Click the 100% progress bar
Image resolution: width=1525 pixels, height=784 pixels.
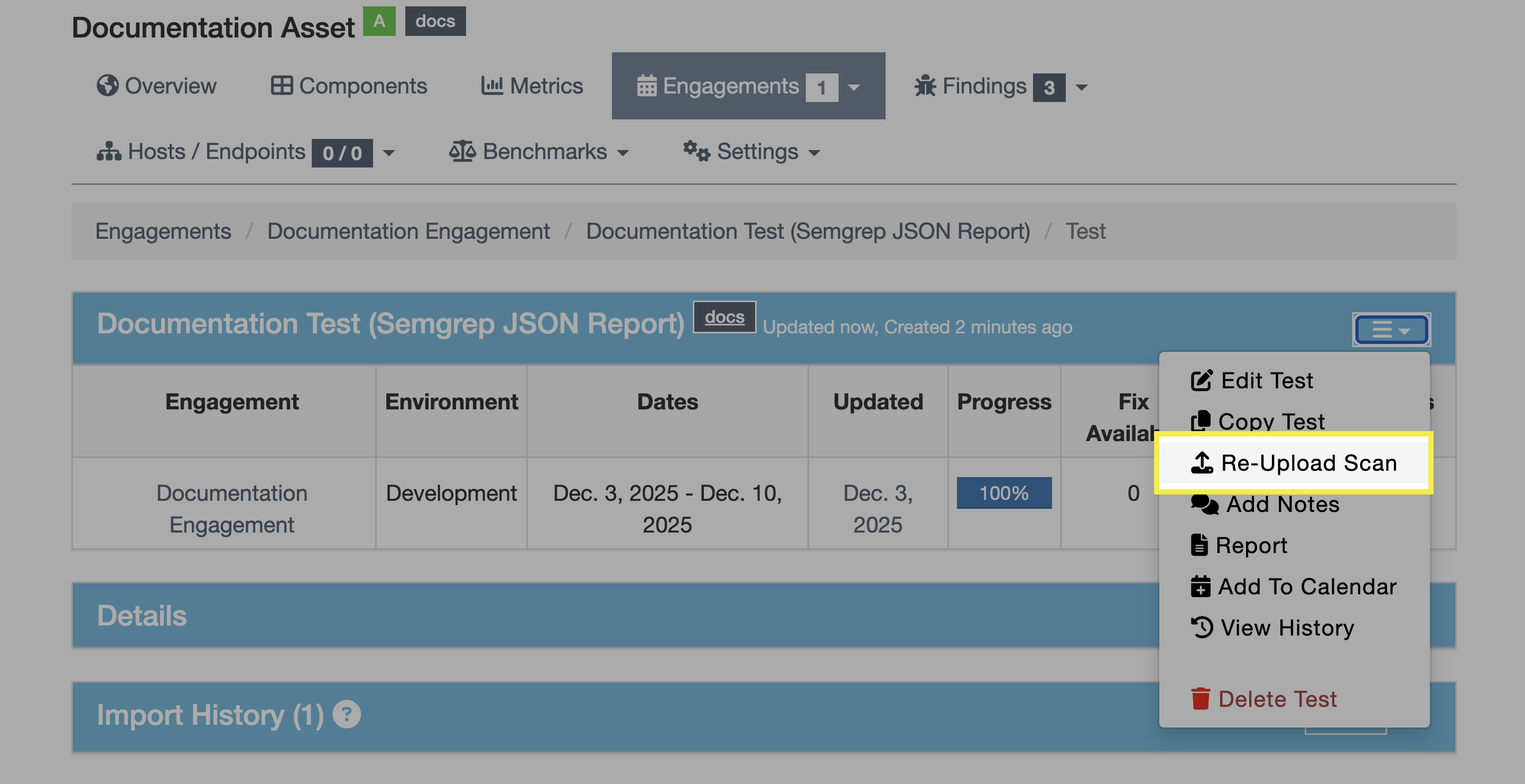1003,493
